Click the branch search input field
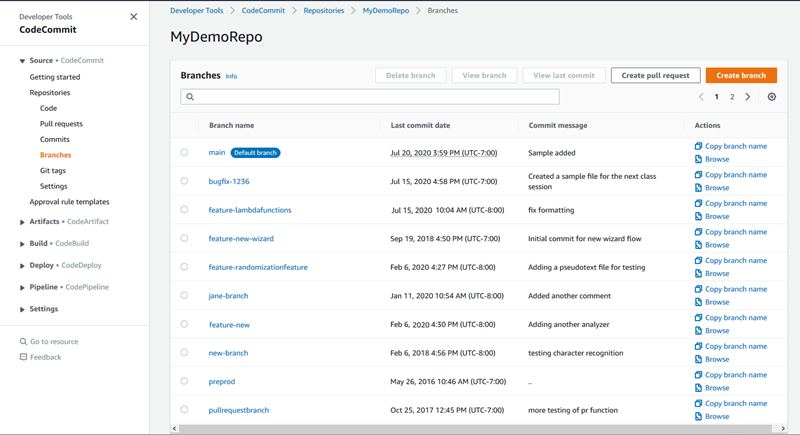This screenshot has height=435, width=800. pos(370,97)
